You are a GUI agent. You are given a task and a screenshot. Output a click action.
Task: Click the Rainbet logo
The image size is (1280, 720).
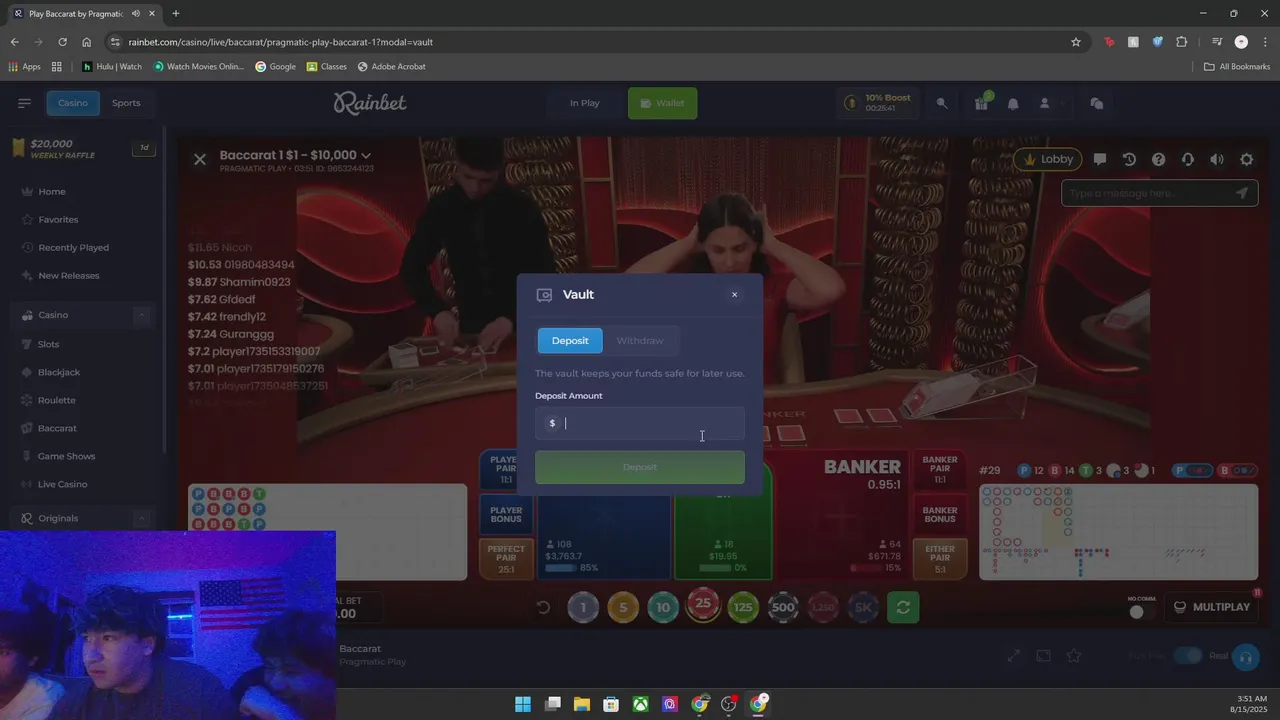coord(370,103)
